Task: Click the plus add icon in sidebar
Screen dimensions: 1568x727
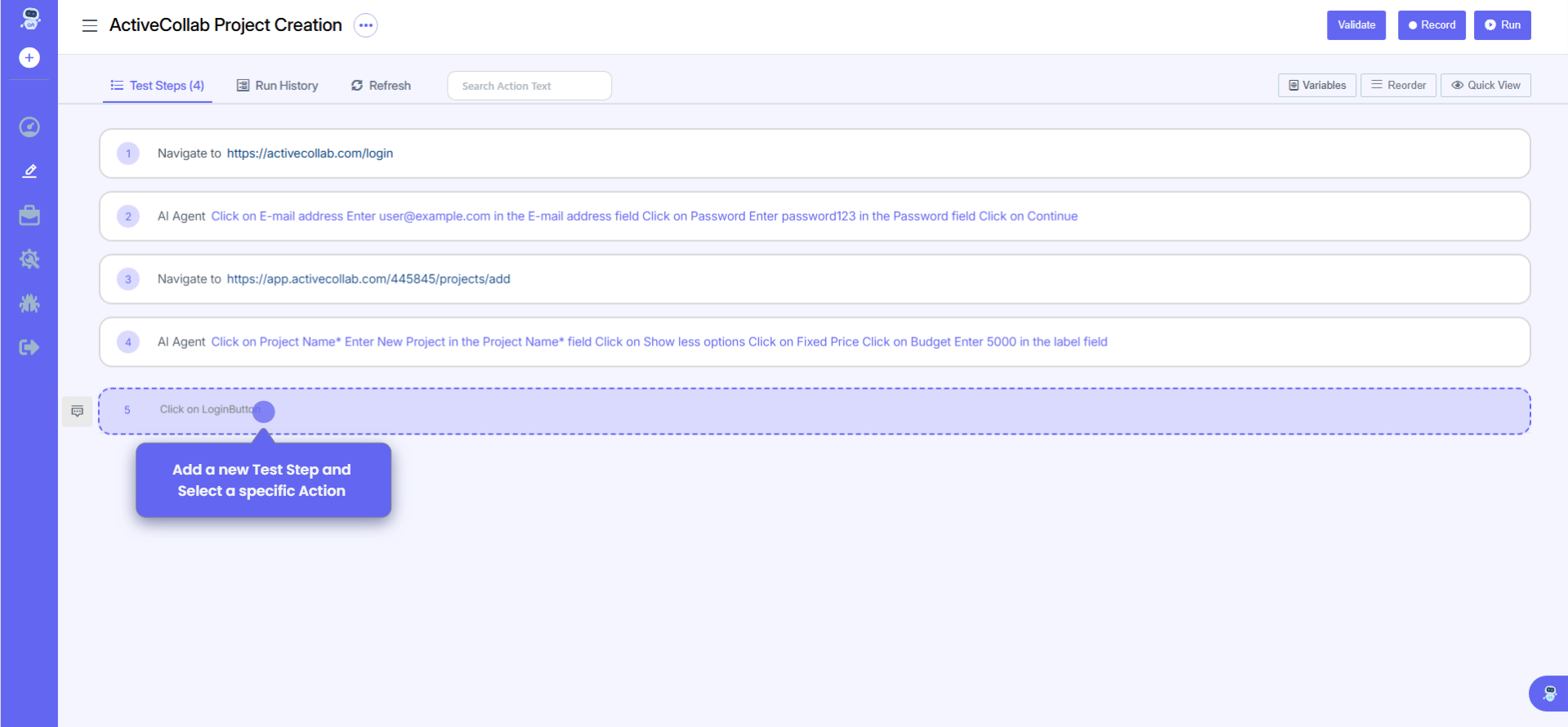Action: (29, 58)
